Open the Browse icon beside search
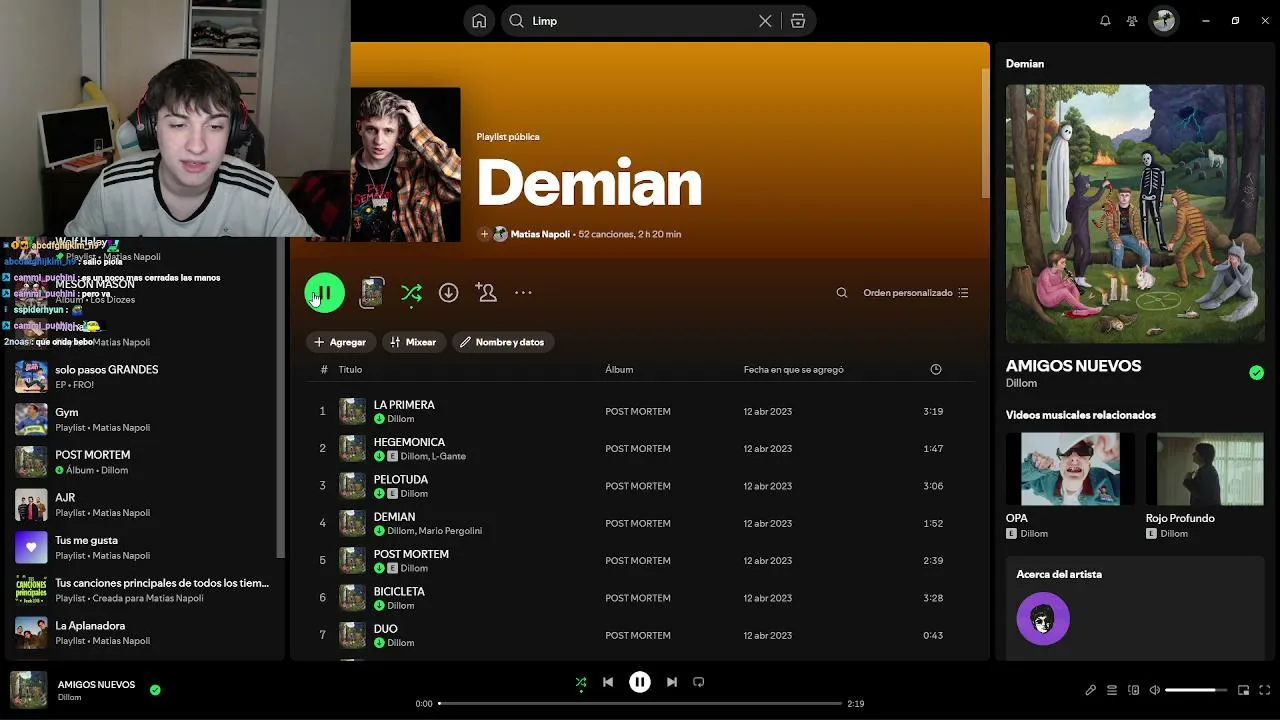The width and height of the screenshot is (1280, 720). click(798, 21)
